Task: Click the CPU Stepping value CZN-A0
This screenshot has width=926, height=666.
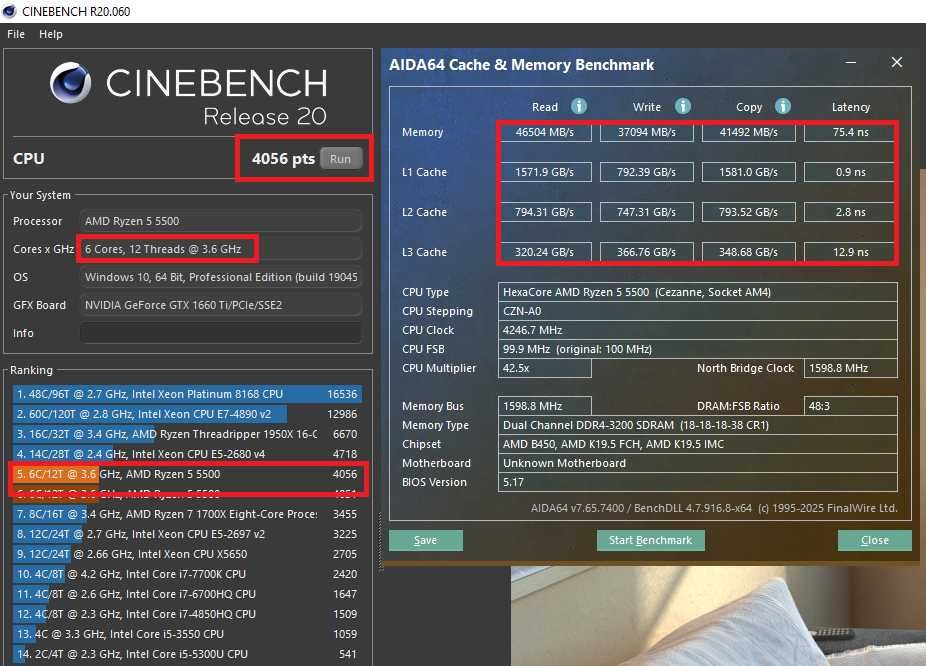Action: pos(698,311)
